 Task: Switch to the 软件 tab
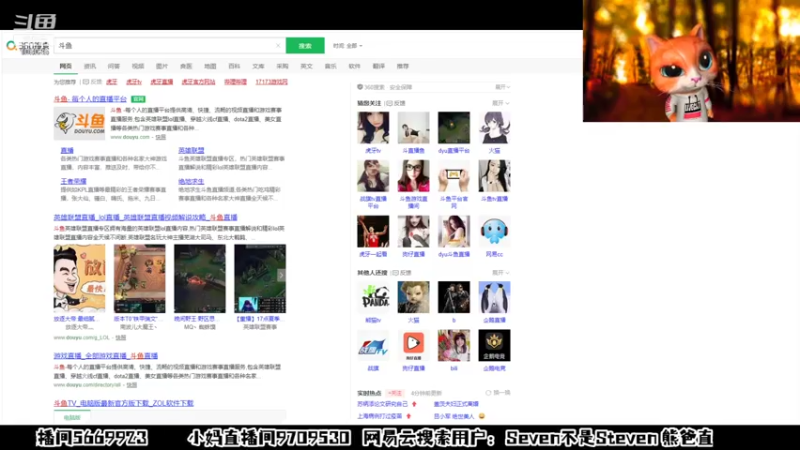point(355,66)
